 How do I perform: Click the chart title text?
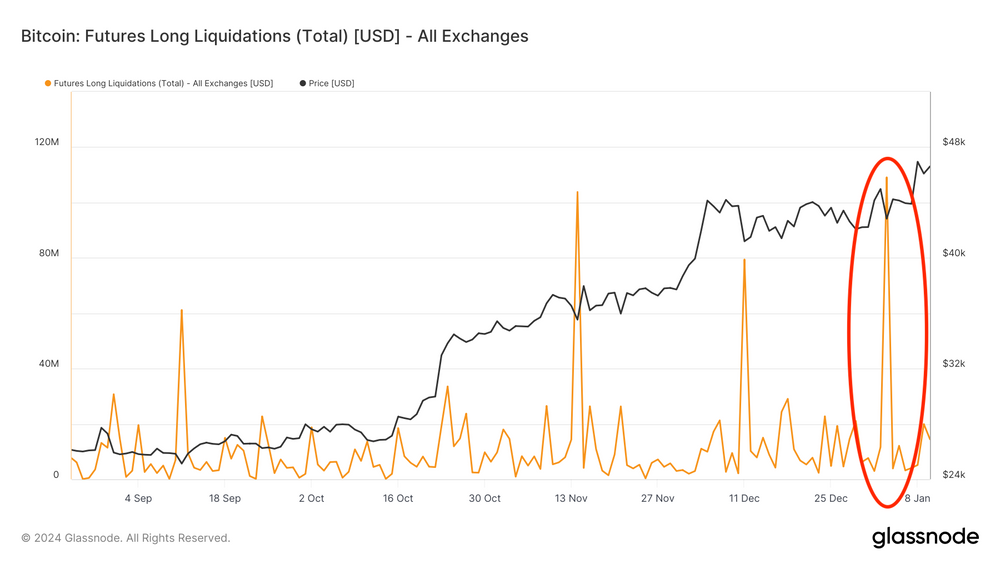click(x=274, y=36)
